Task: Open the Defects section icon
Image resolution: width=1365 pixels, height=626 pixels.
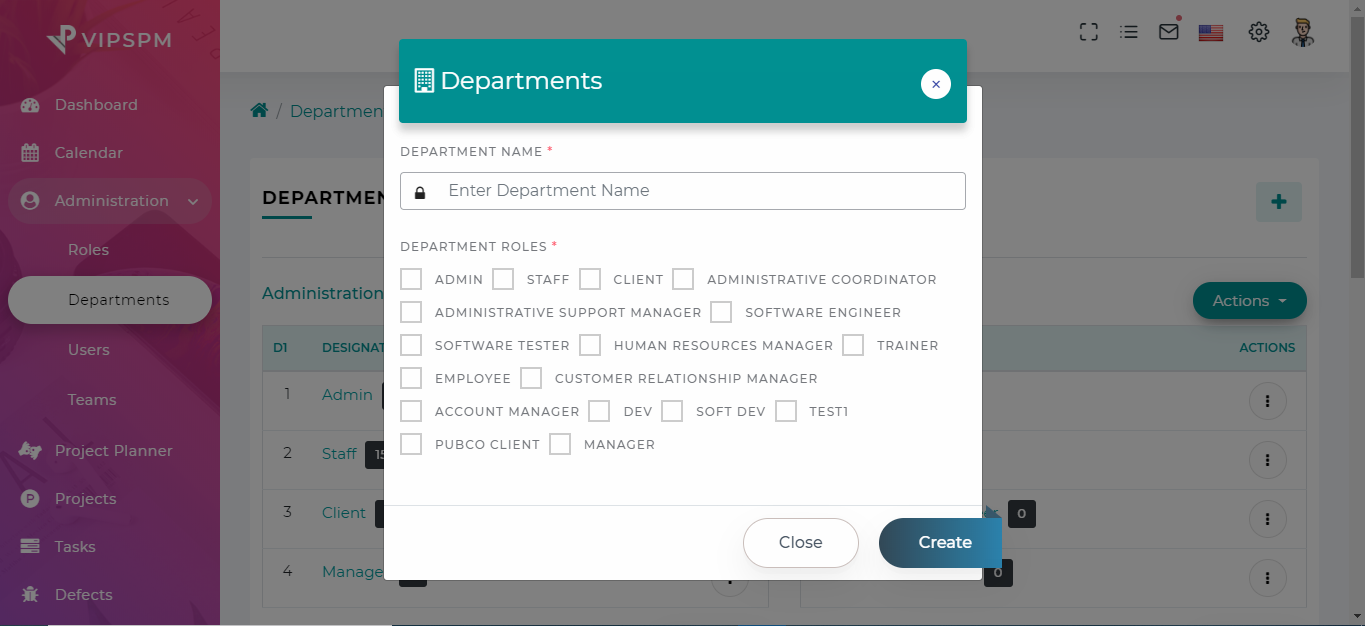Action: point(29,594)
